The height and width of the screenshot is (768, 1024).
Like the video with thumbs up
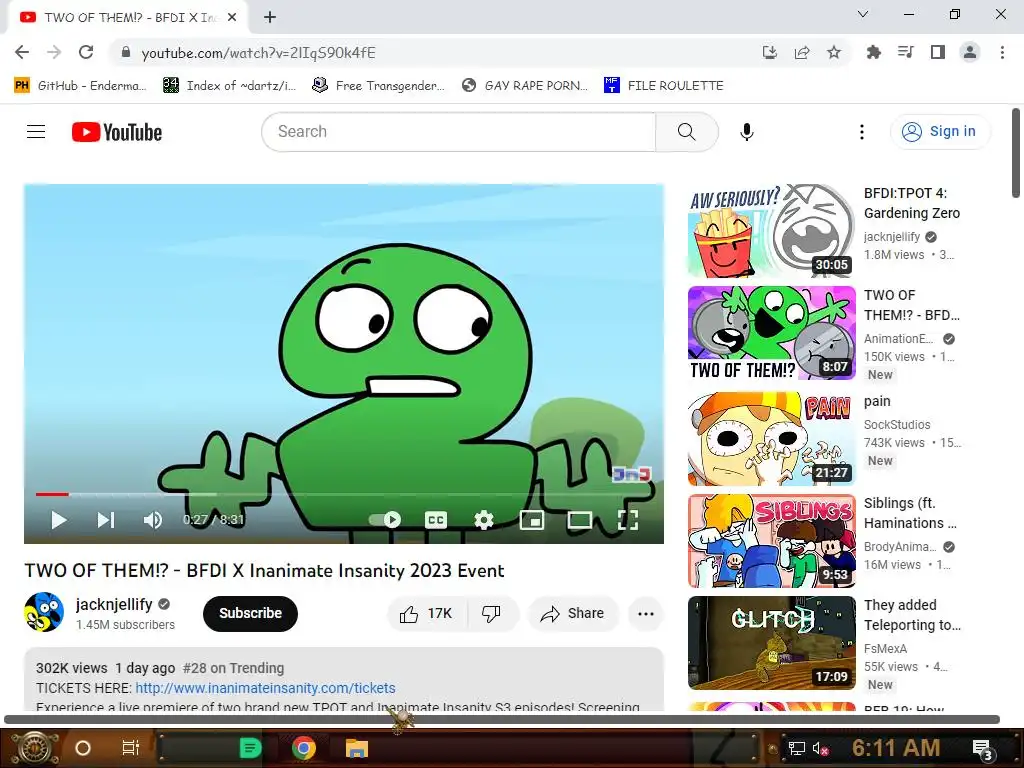tap(427, 614)
